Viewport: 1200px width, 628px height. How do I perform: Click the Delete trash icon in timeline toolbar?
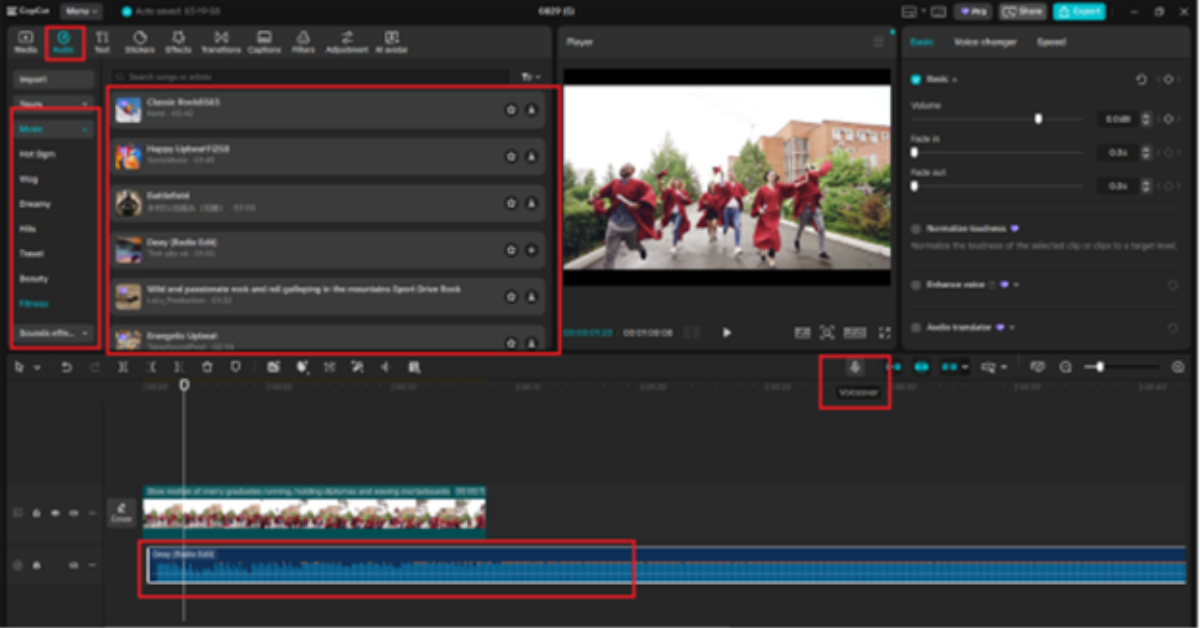207,368
